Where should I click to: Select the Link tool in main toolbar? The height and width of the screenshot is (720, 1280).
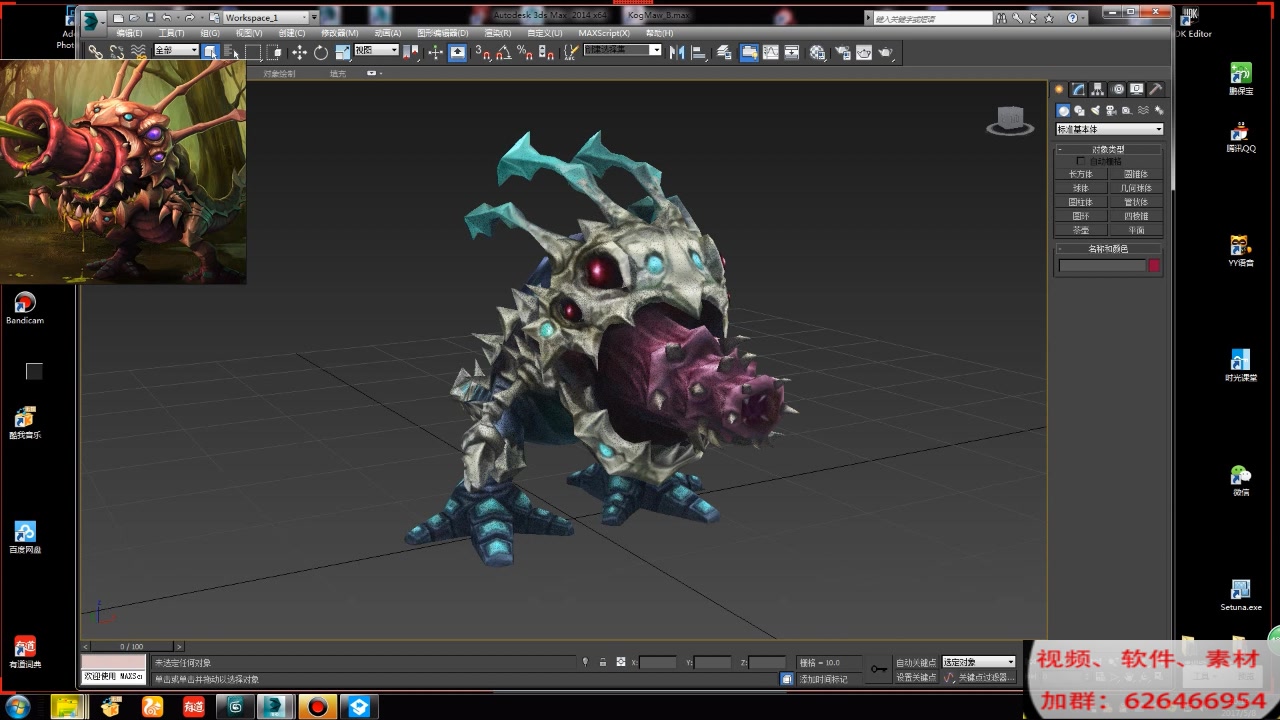coord(95,52)
